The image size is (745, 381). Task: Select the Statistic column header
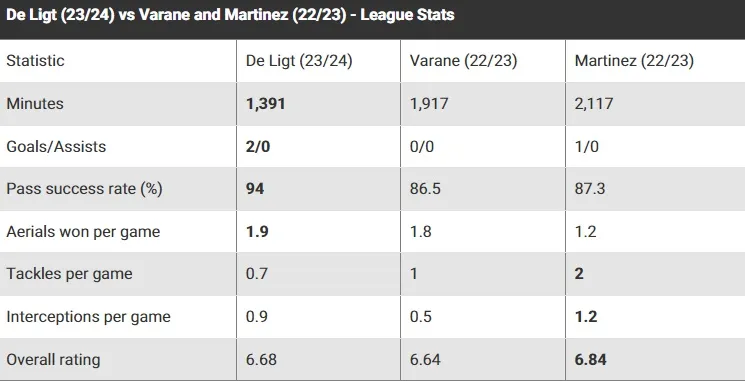(35, 61)
